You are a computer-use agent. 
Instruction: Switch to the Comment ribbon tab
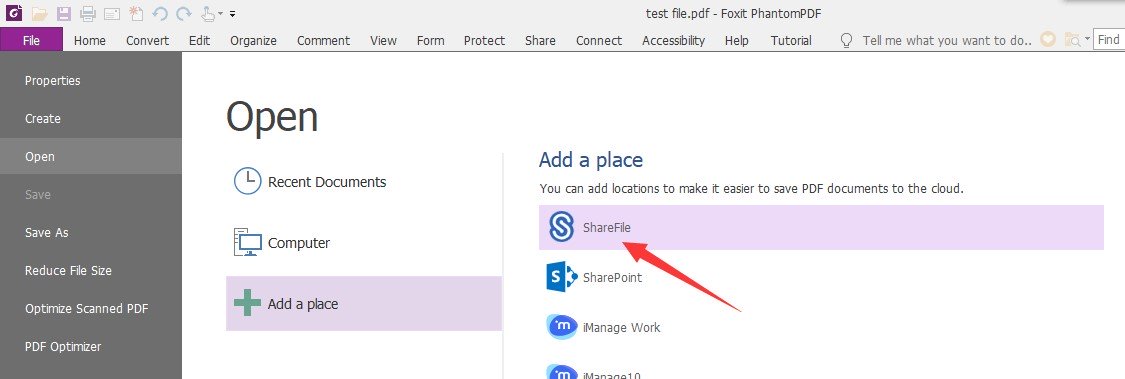324,40
